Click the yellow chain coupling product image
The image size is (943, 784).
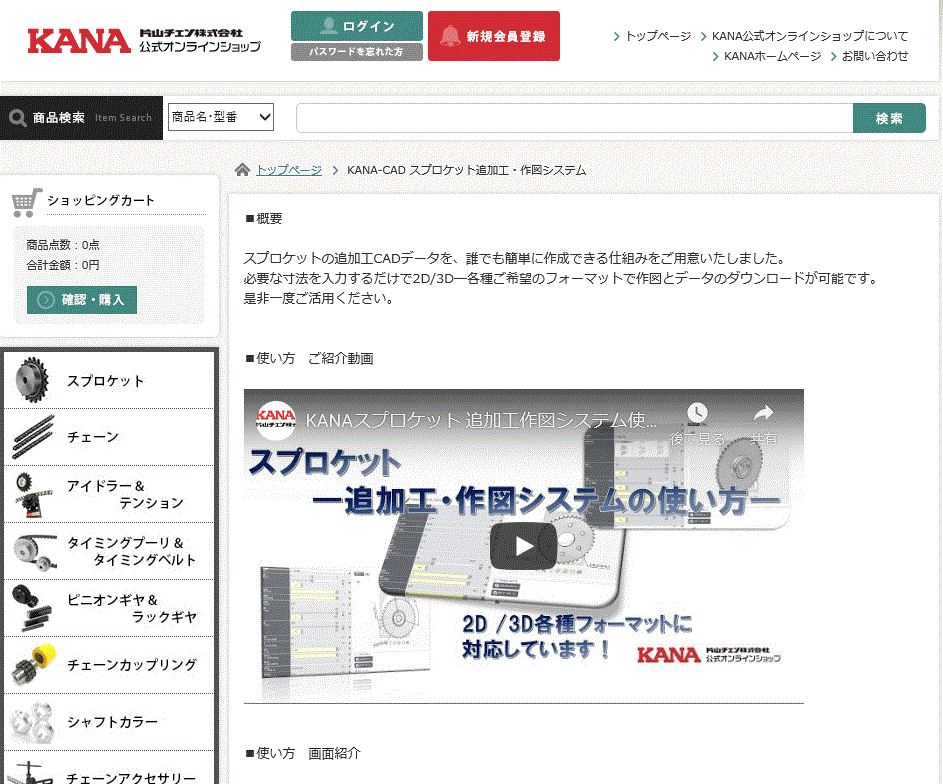tap(34, 664)
